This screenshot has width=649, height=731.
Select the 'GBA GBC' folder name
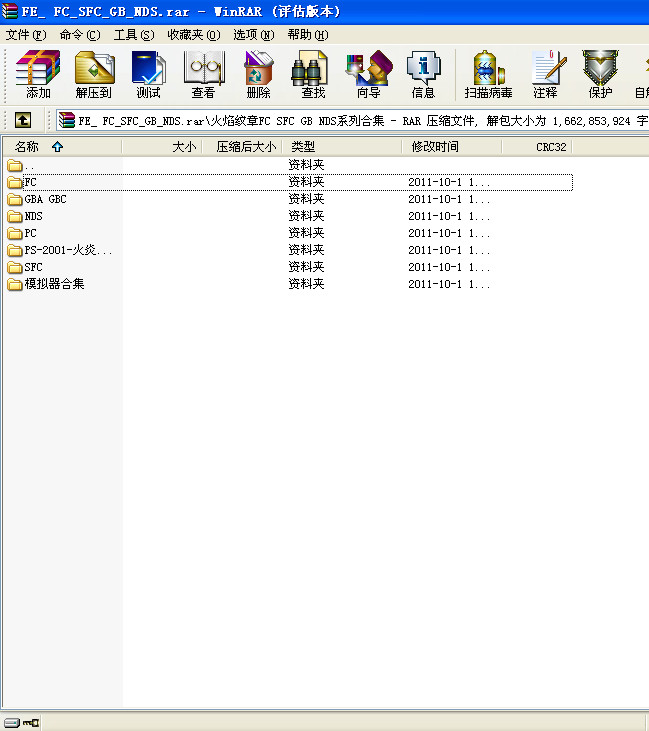(x=45, y=200)
